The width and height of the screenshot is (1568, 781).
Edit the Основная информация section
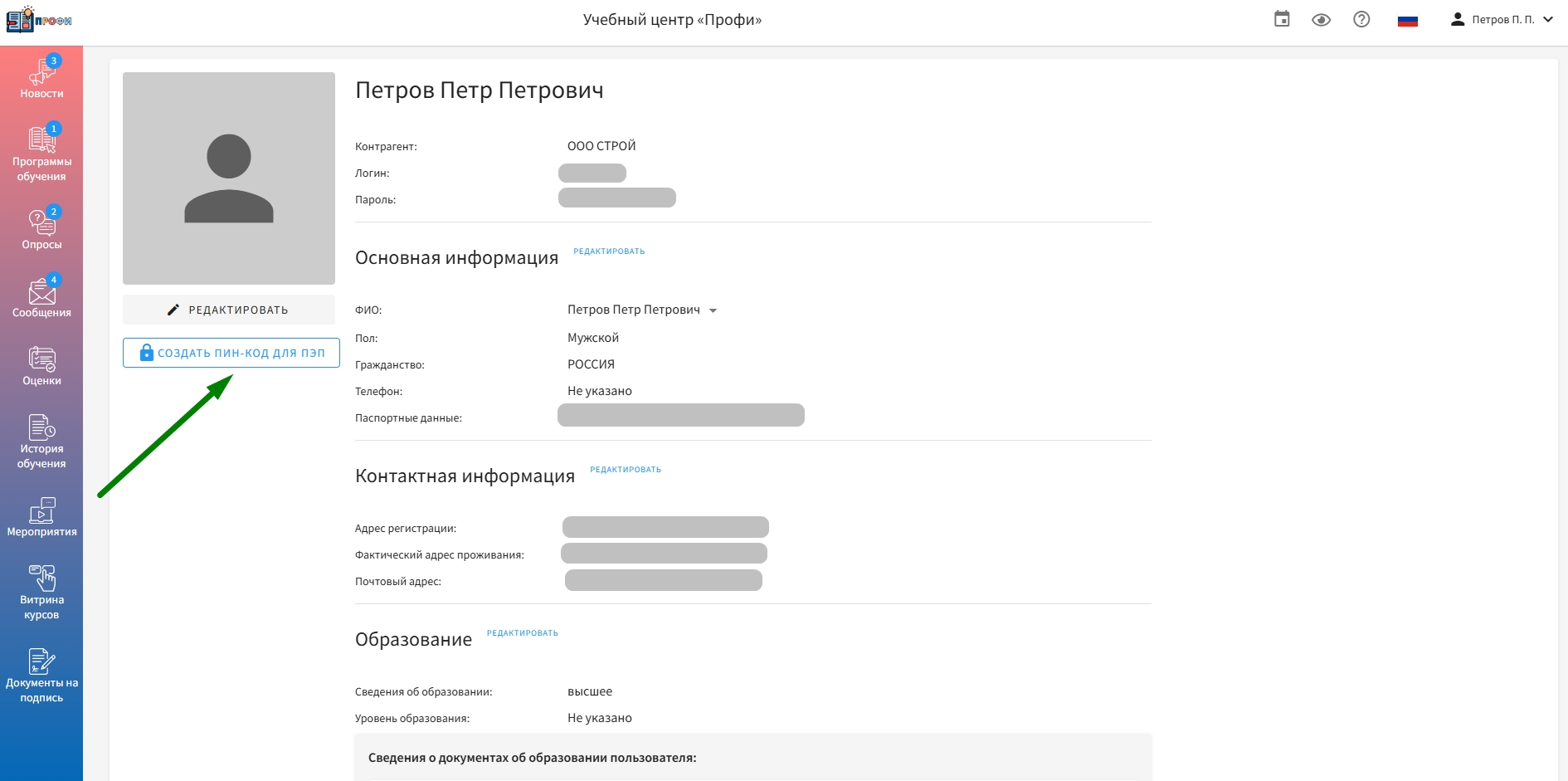pyautogui.click(x=609, y=251)
